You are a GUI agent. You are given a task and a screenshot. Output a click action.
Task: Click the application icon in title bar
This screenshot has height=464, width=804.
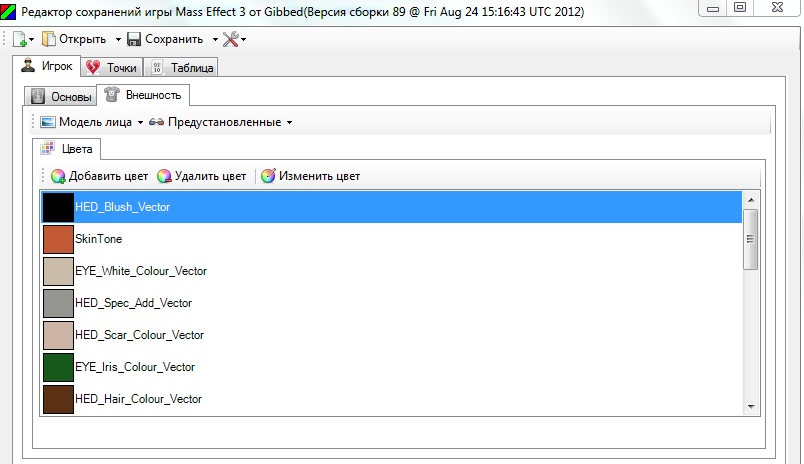pos(8,11)
